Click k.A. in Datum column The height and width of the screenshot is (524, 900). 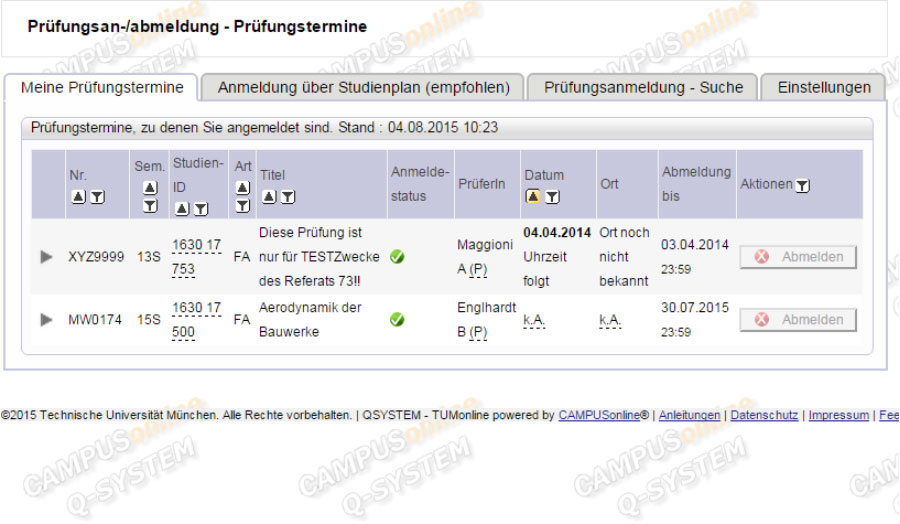coord(534,320)
